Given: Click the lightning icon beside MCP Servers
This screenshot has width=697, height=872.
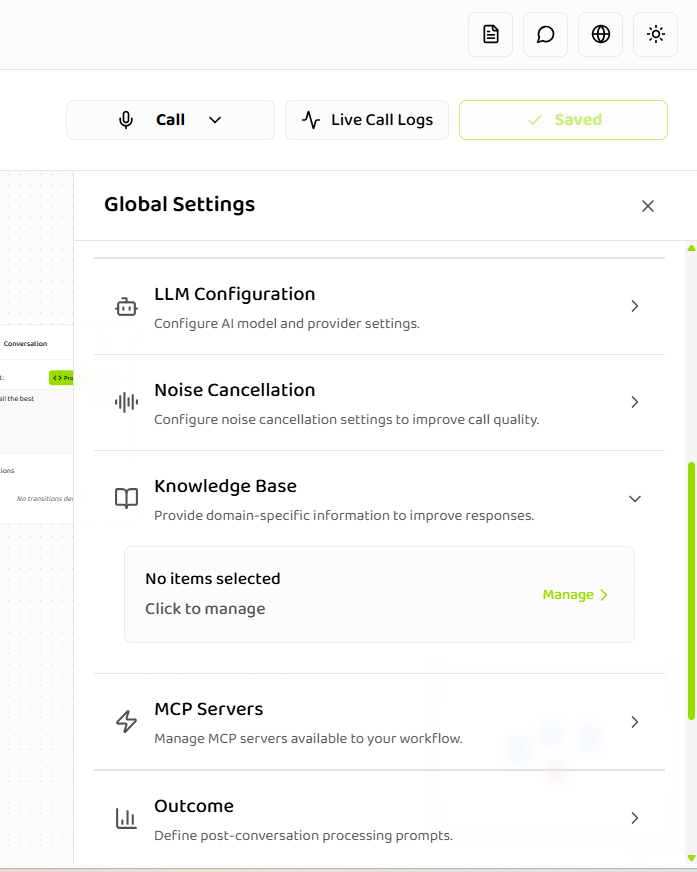Looking at the screenshot, I should click(126, 721).
